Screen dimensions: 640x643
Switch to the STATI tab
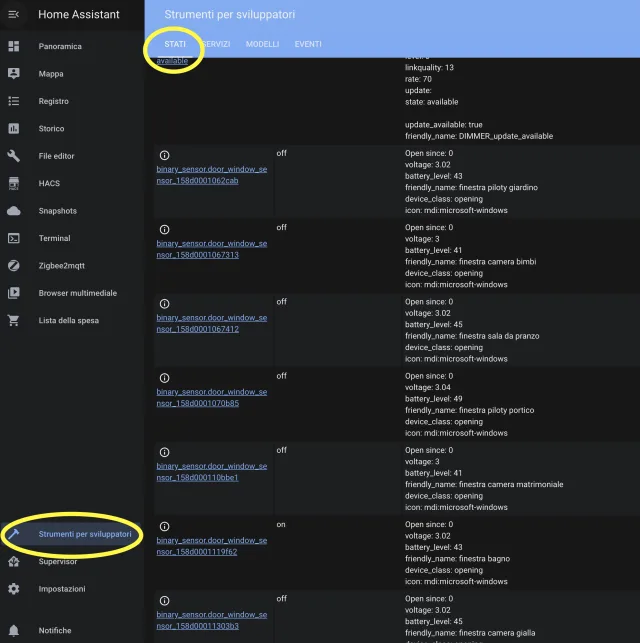point(175,44)
